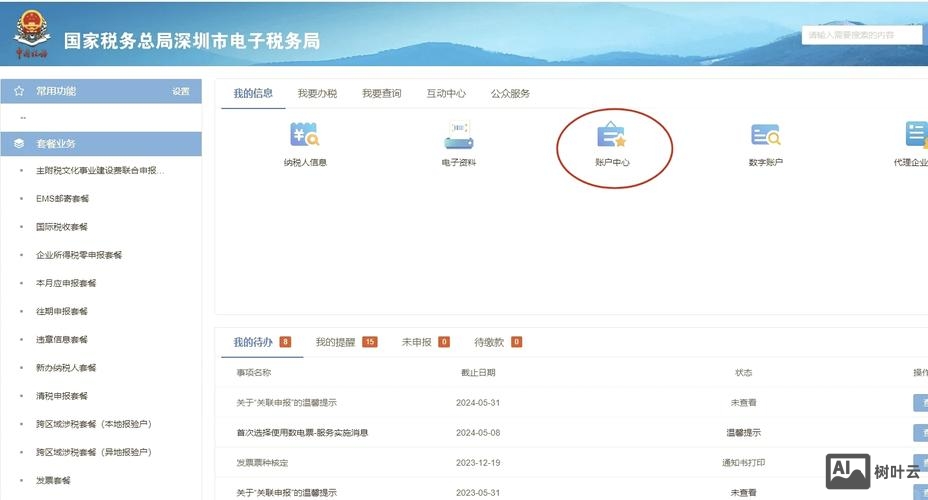Open the 违章信息套餐 item
This screenshot has width=928, height=500.
[62, 340]
